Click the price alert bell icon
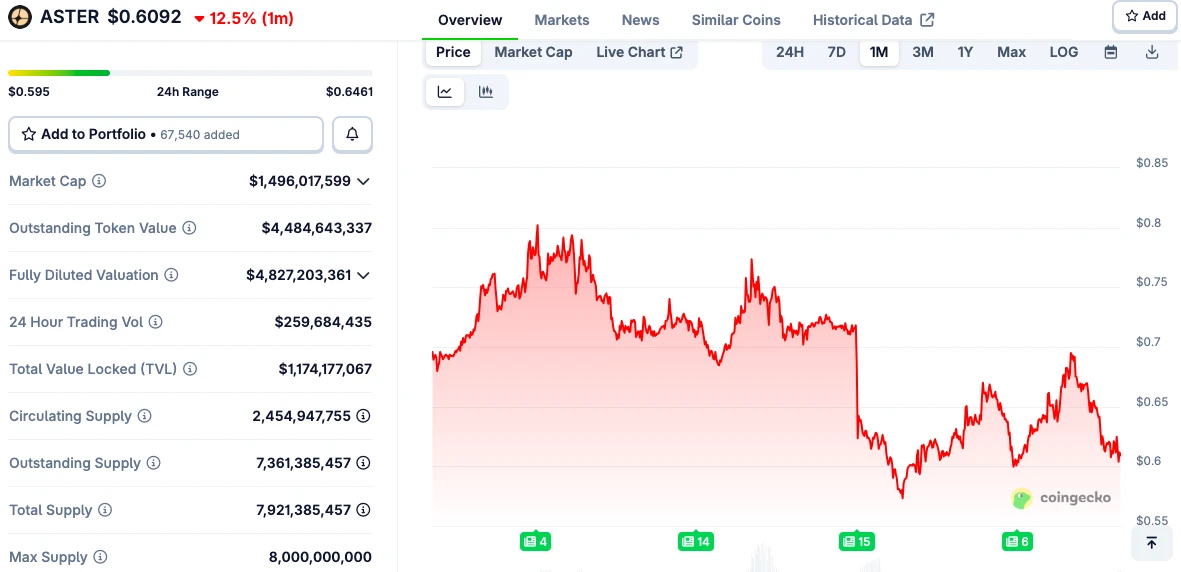 (x=352, y=134)
